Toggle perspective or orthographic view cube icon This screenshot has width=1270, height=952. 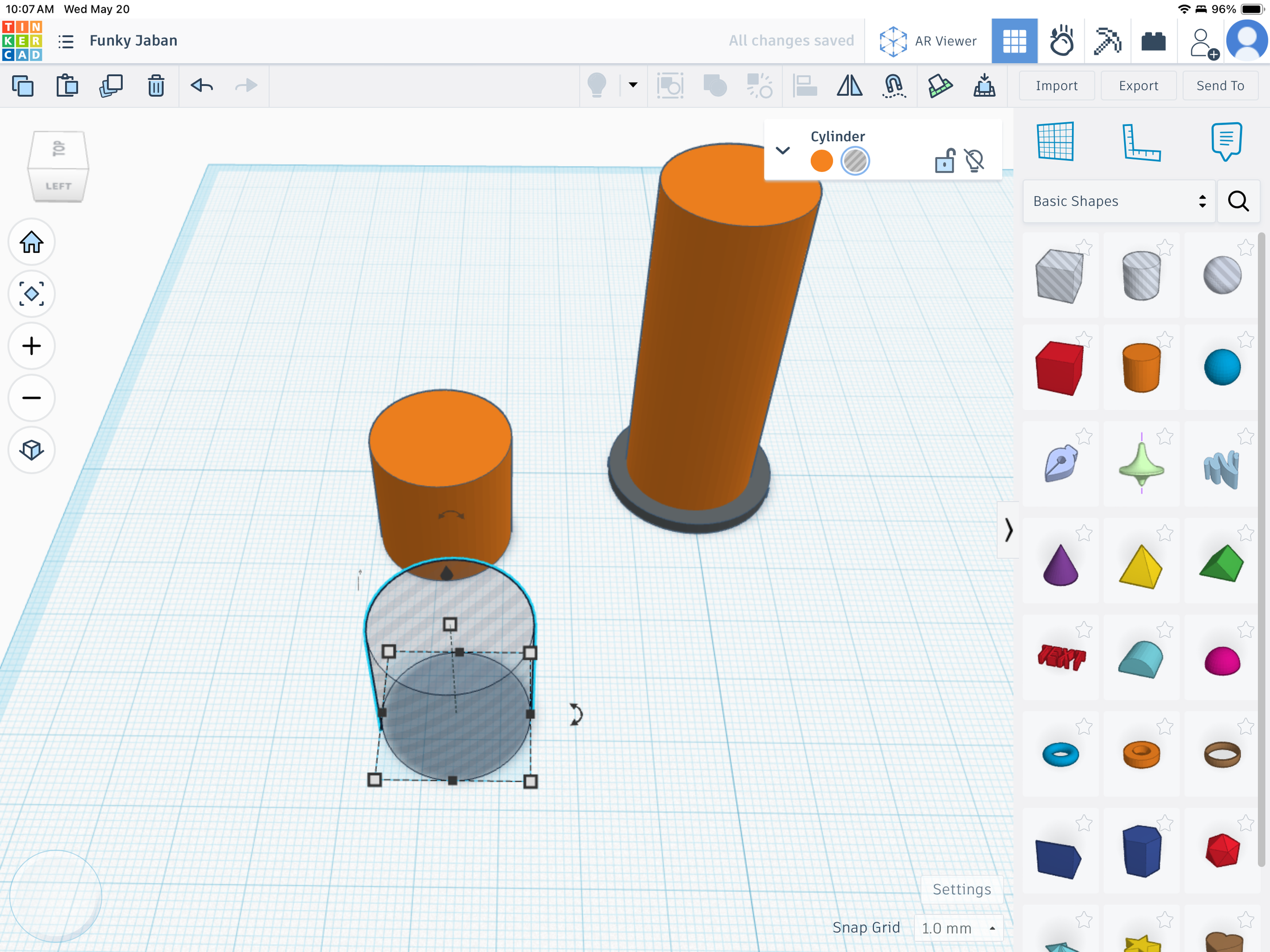pos(31,450)
